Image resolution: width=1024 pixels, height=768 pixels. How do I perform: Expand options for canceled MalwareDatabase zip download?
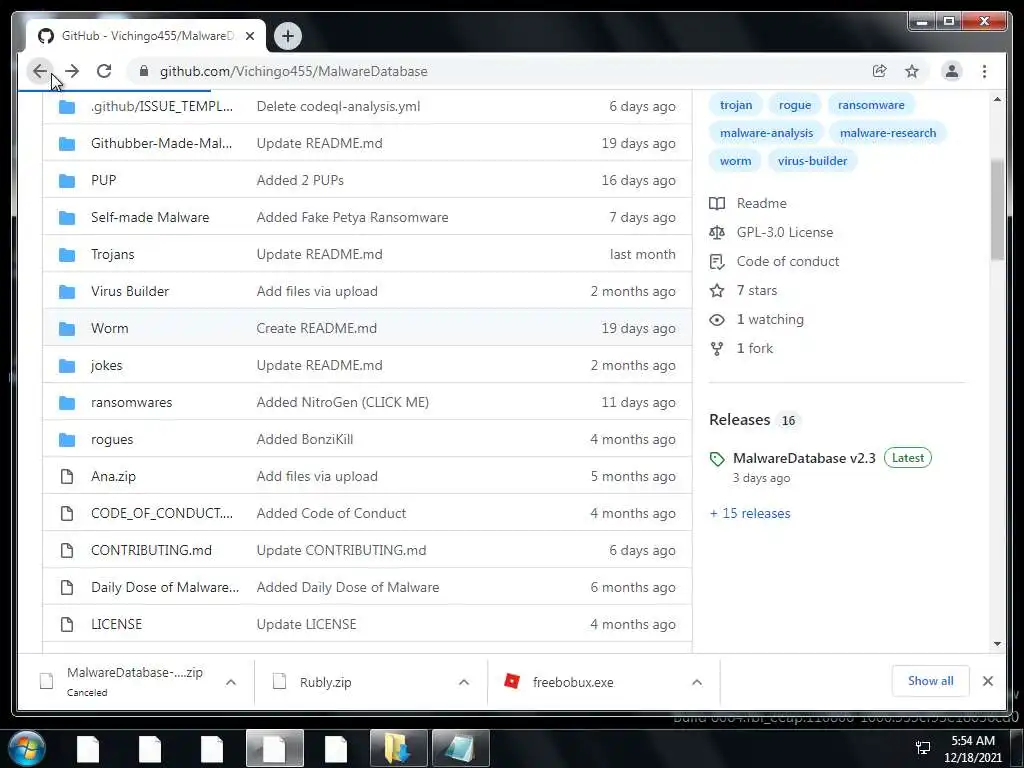point(231,682)
